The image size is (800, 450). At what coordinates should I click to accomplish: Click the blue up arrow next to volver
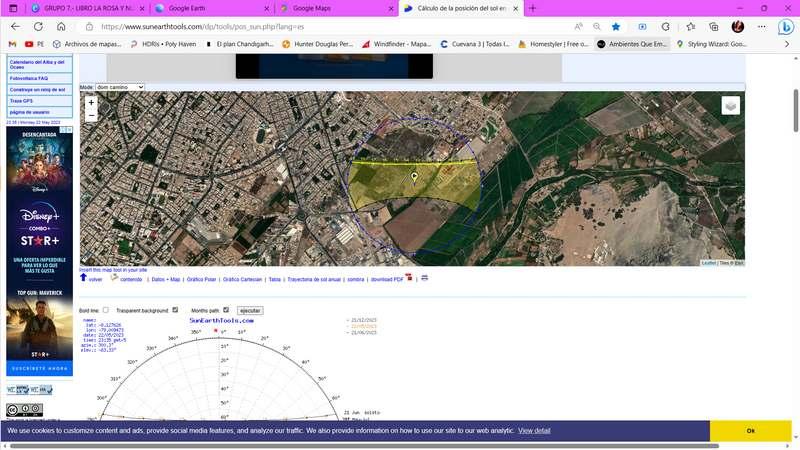83,277
